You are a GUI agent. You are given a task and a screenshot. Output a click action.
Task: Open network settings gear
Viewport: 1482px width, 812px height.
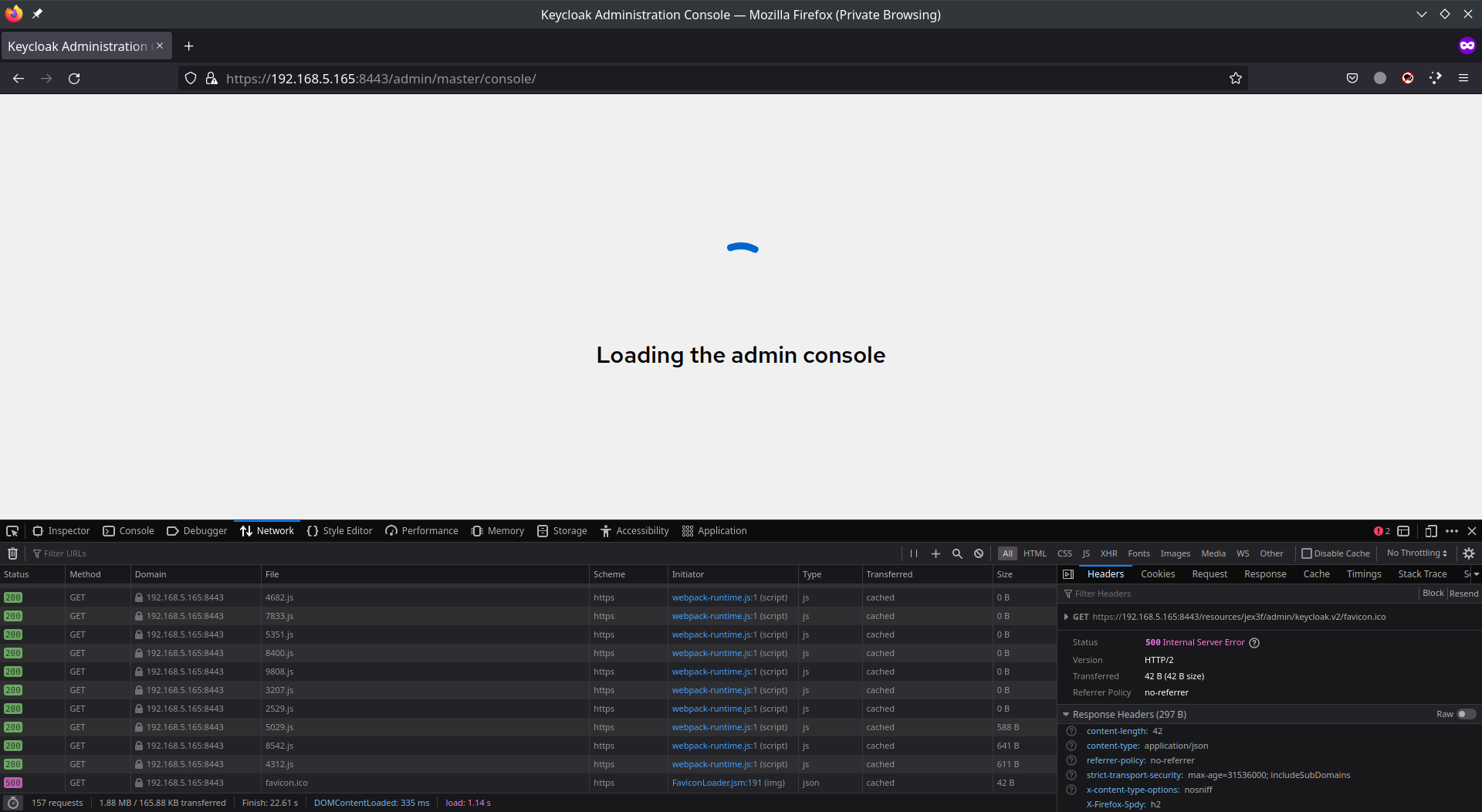[1469, 553]
